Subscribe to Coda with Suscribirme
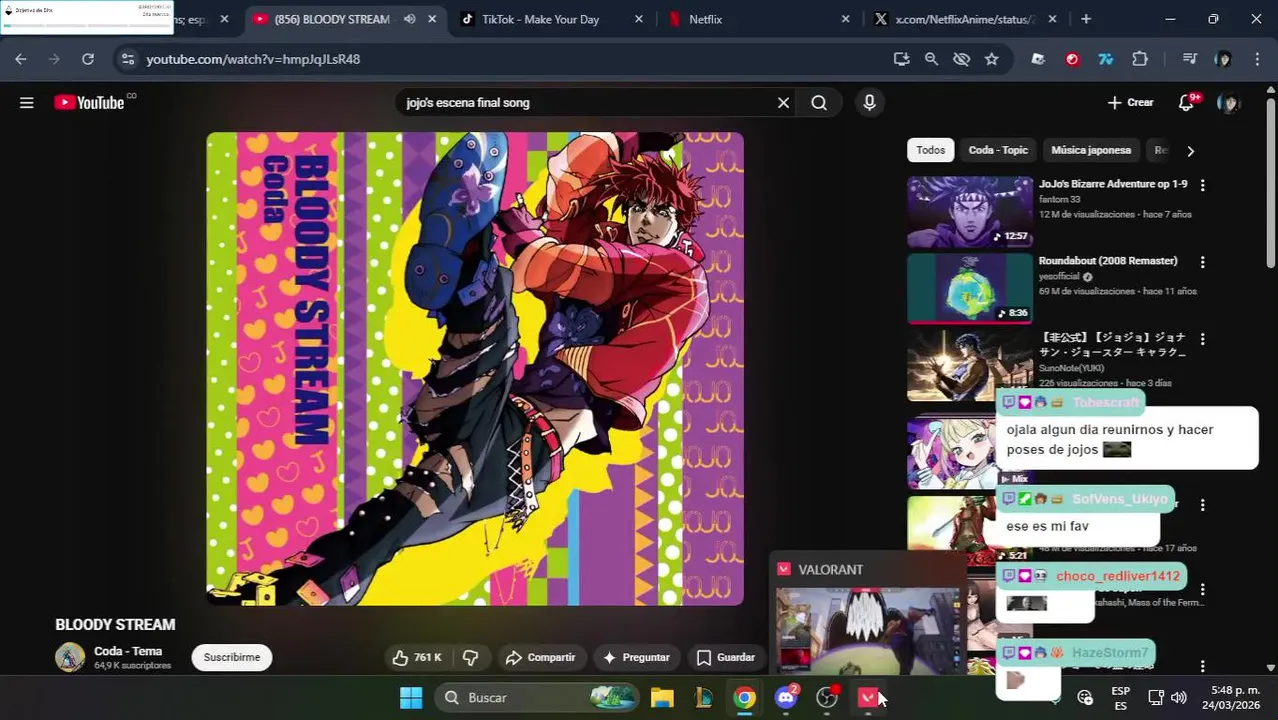1278x720 pixels. 232,657
